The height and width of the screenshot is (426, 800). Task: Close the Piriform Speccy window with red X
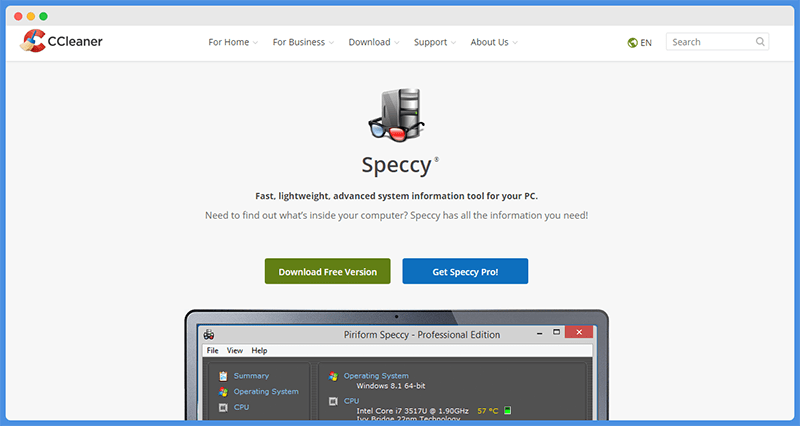579,332
